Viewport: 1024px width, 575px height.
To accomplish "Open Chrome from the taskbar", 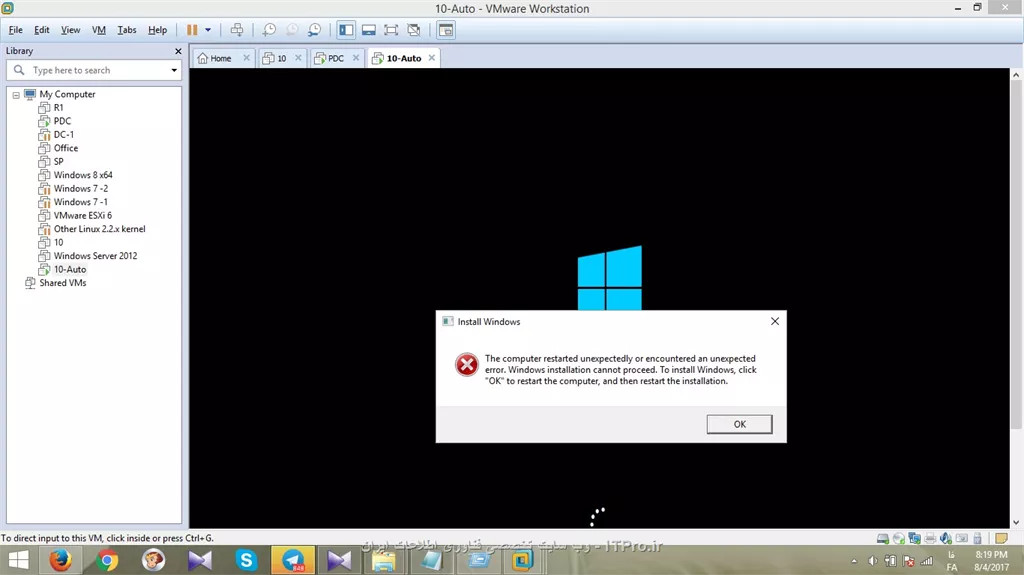I will click(107, 560).
